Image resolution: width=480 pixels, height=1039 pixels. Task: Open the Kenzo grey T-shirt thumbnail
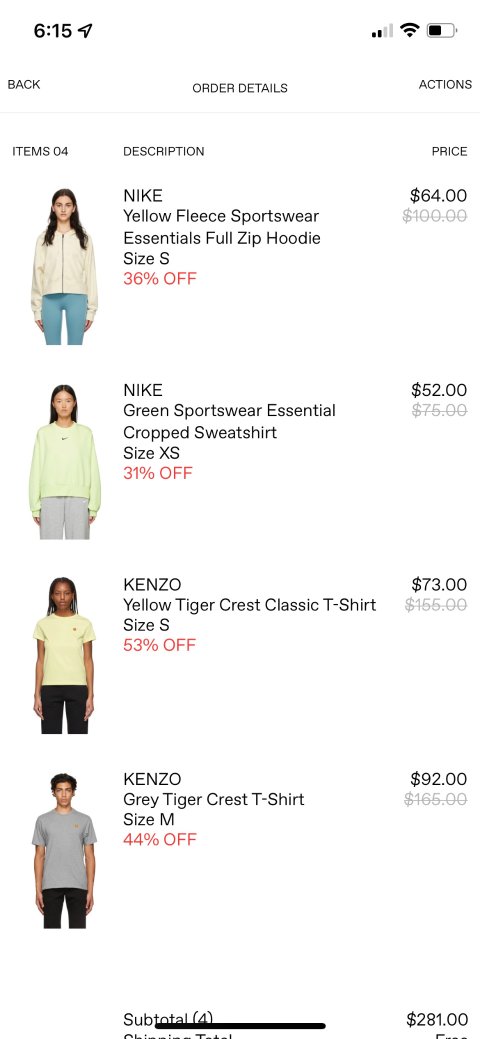[x=64, y=850]
